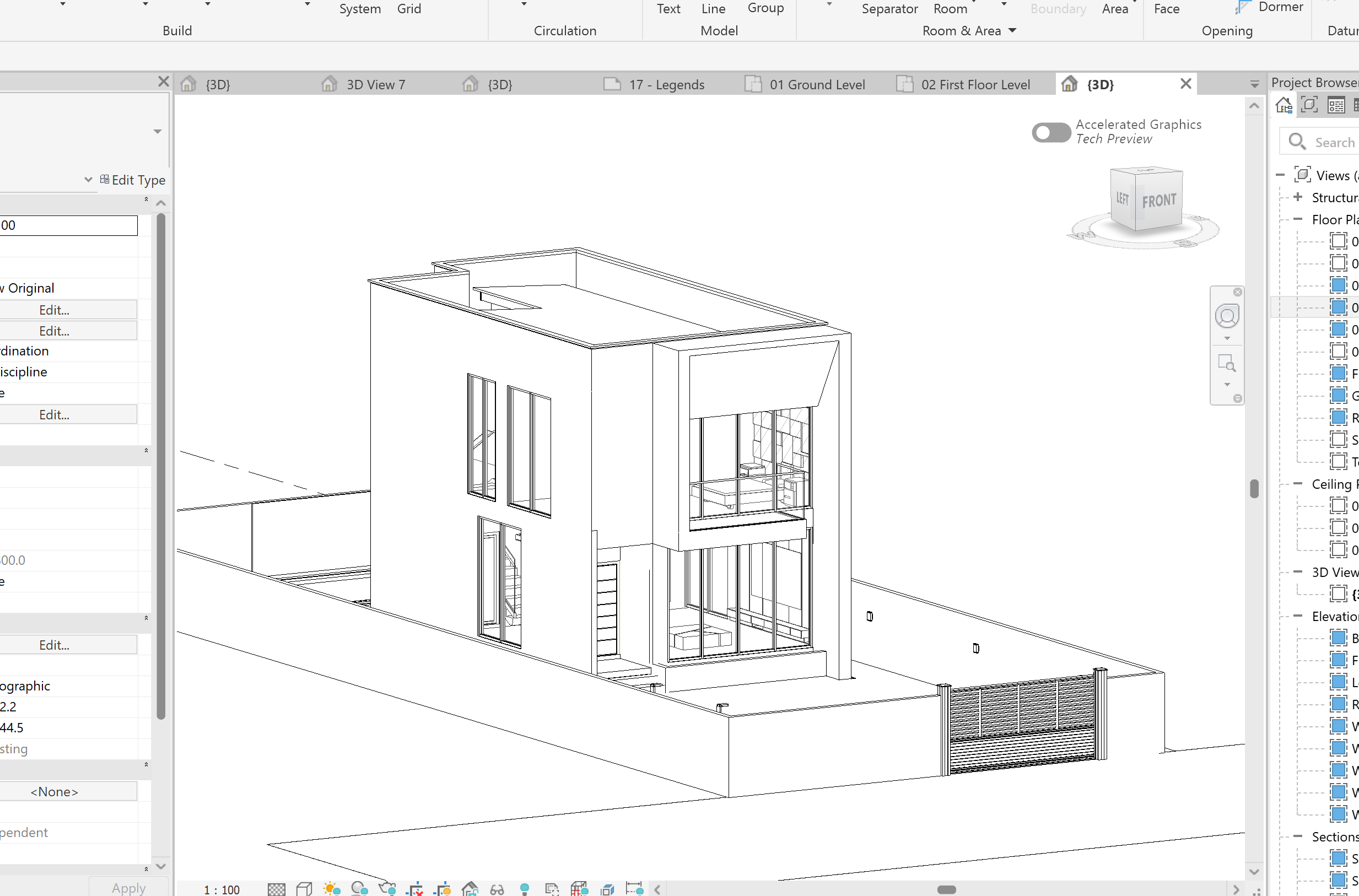
Task: Switch to 17 - Legends tab
Action: (666, 84)
